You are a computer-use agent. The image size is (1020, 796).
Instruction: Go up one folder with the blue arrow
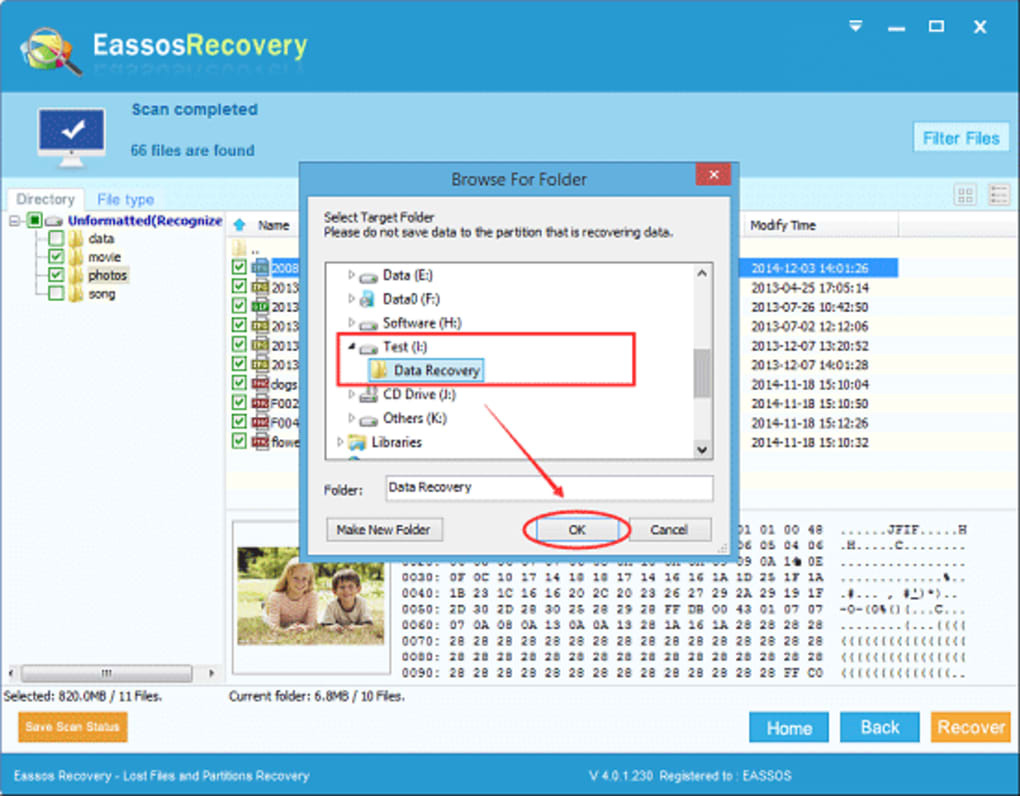point(239,225)
